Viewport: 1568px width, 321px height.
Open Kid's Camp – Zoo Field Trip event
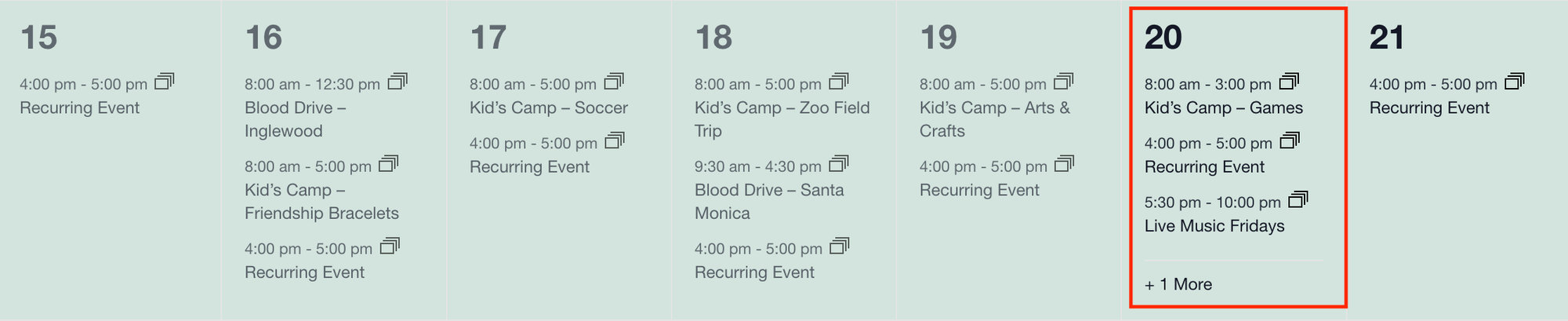[782, 119]
